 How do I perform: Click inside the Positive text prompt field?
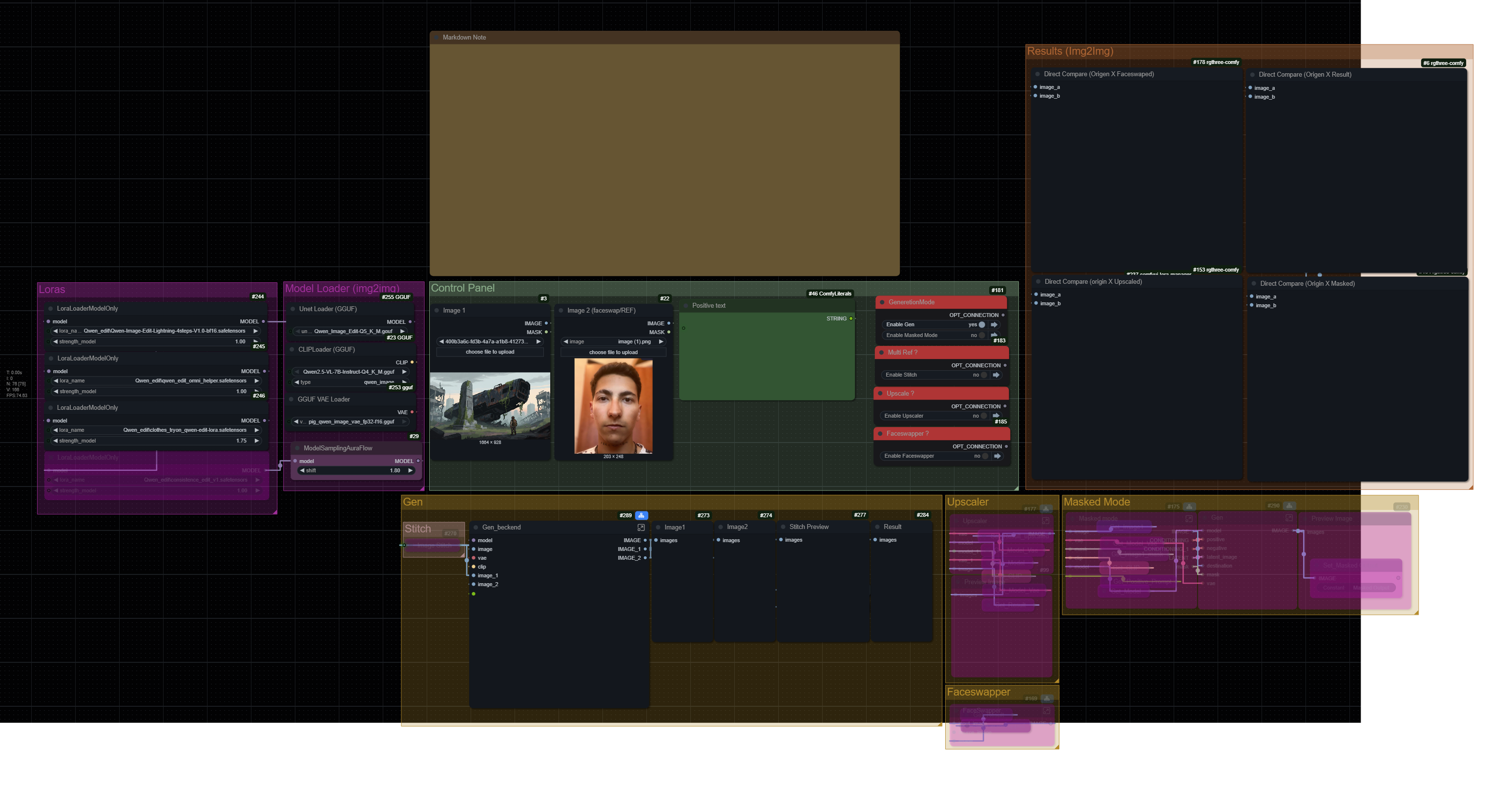tap(766, 361)
